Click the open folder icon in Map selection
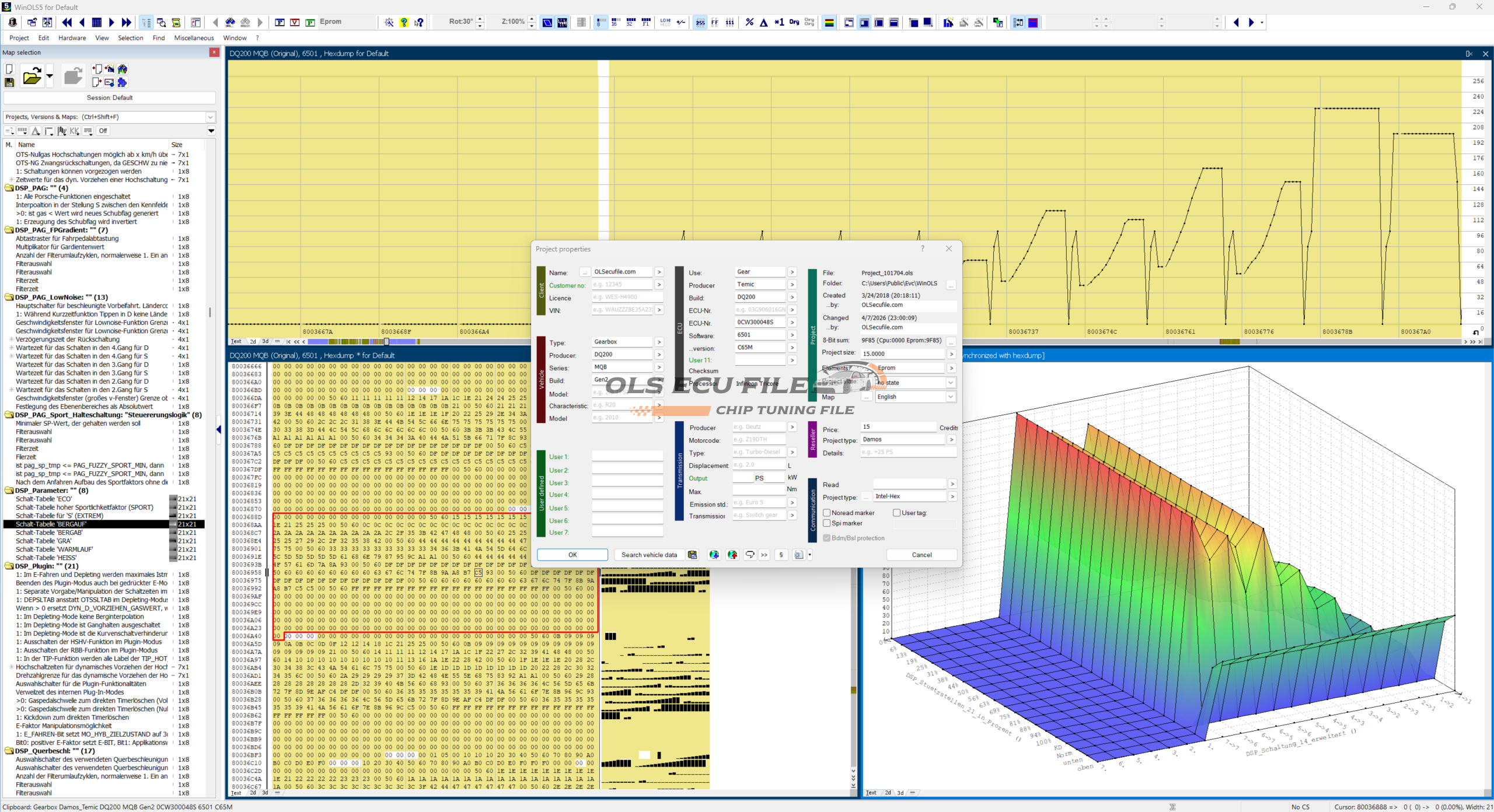 [x=32, y=76]
